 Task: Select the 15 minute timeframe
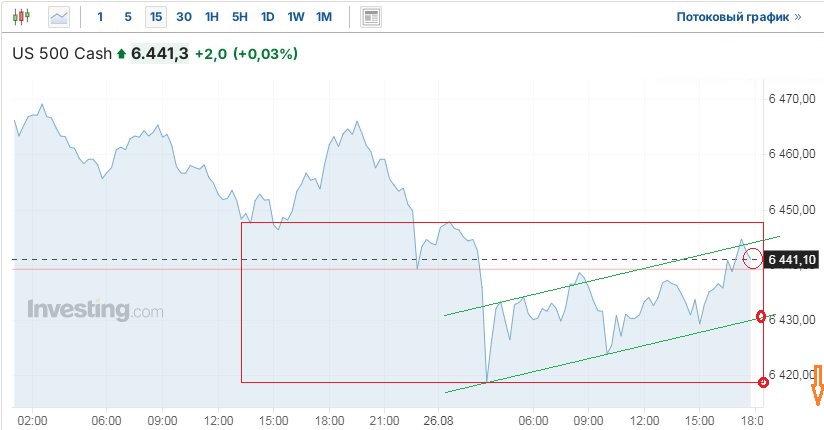click(x=155, y=17)
